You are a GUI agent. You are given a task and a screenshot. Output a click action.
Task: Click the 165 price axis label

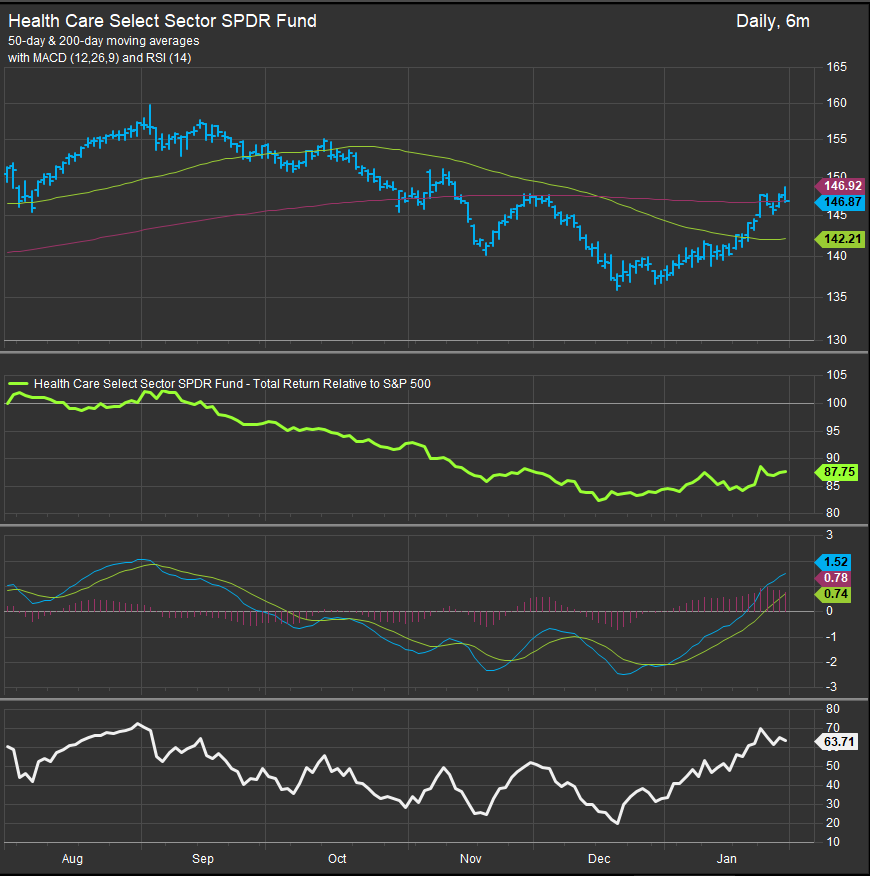pyautogui.click(x=836, y=67)
